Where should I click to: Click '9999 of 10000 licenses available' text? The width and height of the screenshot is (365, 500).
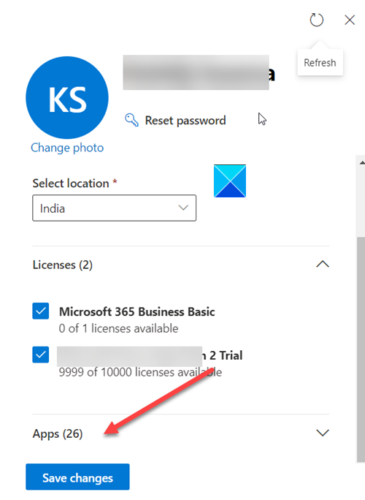click(x=140, y=372)
